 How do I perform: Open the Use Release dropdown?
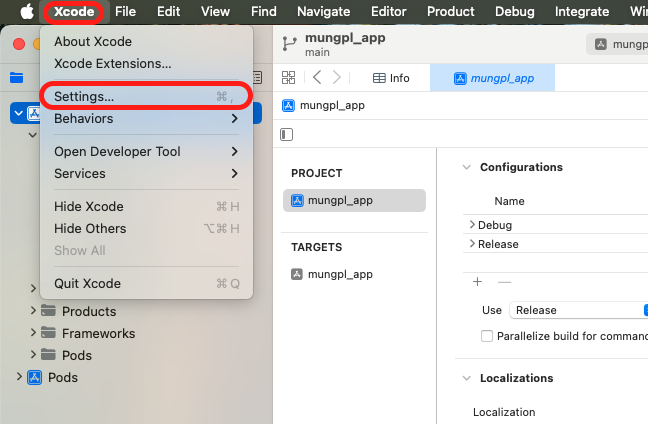pyautogui.click(x=579, y=310)
